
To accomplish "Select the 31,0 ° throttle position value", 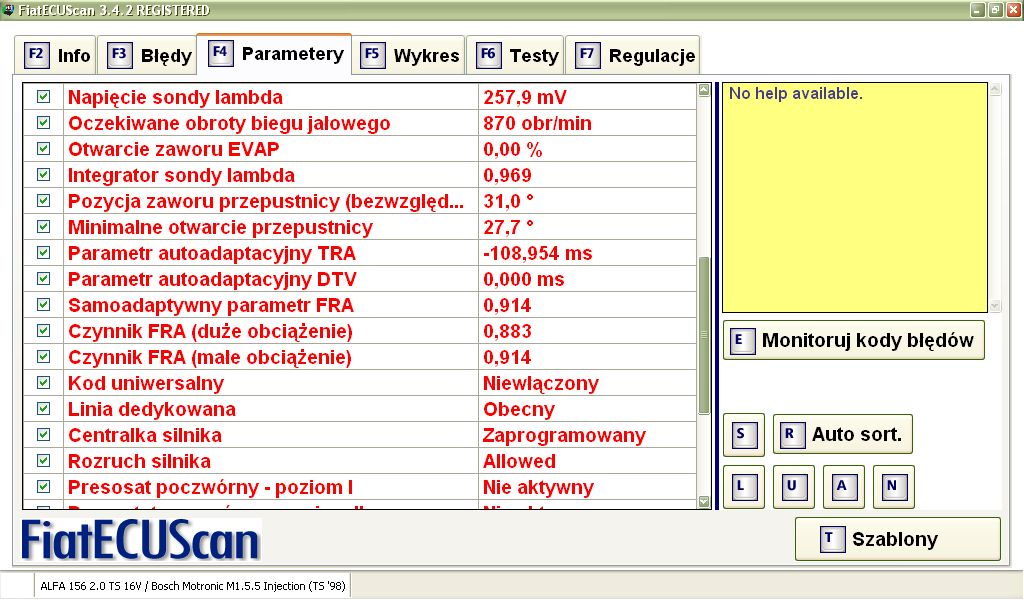I will click(588, 200).
